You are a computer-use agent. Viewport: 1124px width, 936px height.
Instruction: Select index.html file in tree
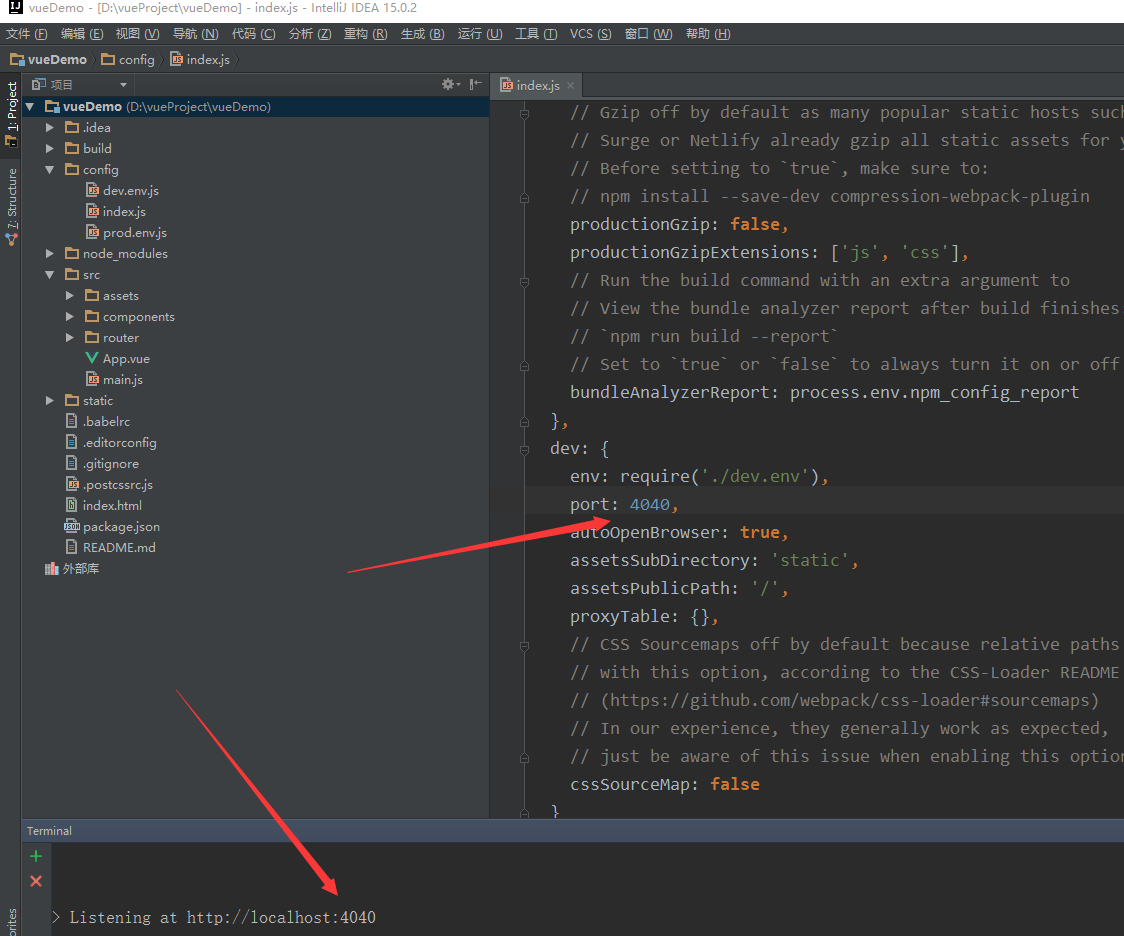(103, 505)
